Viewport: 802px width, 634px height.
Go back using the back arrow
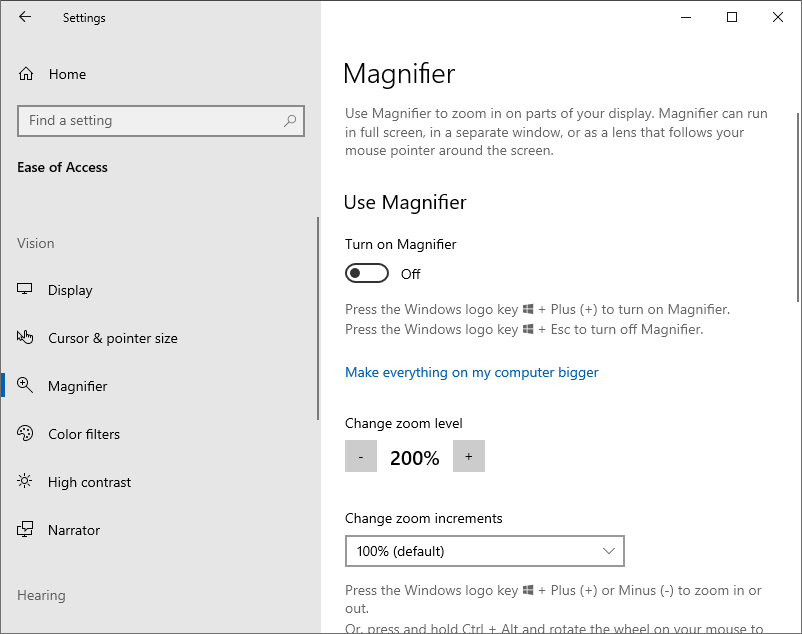25,17
